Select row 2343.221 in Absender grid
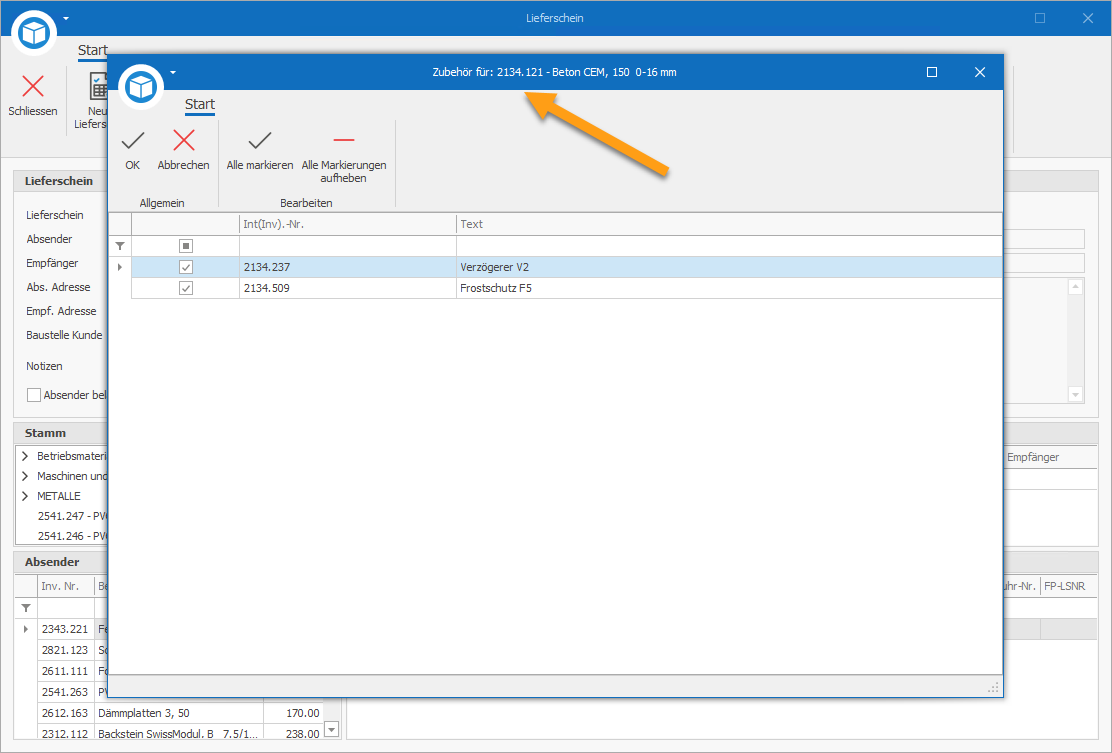 pos(65,629)
